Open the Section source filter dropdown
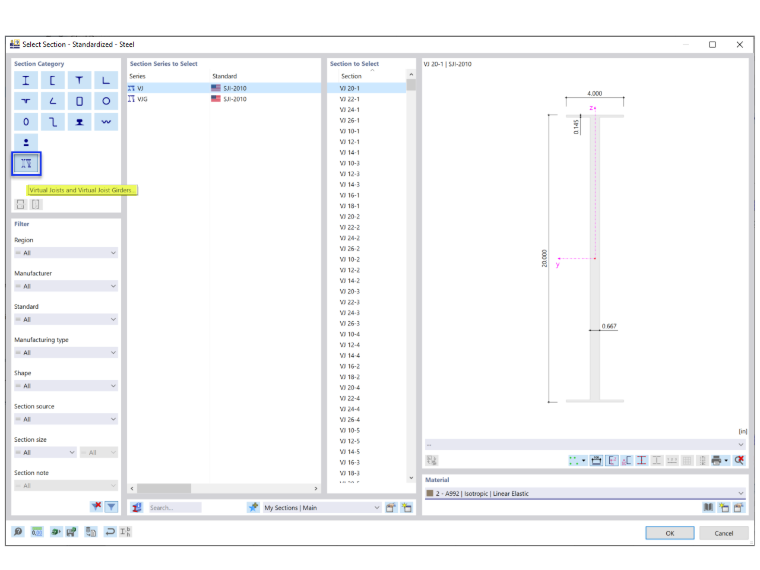This screenshot has width=760, height=570. 66,419
